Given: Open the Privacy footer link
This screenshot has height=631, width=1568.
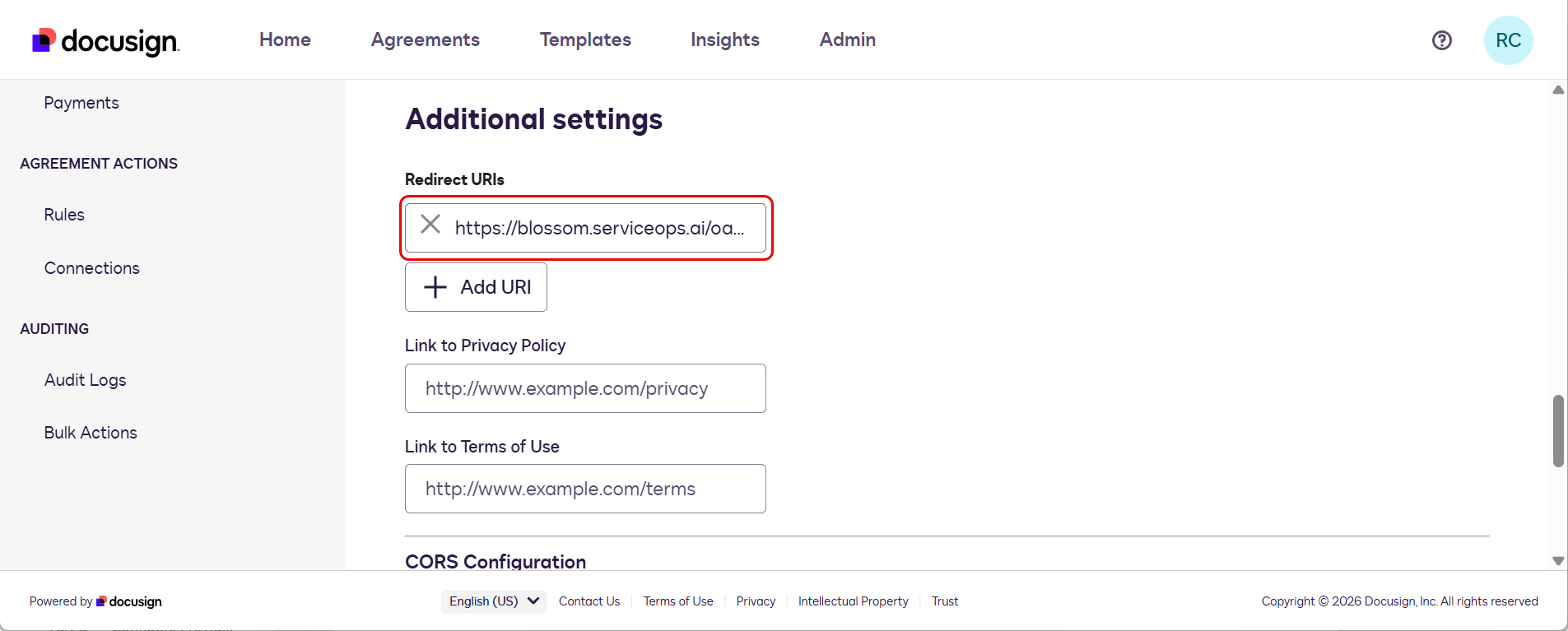Looking at the screenshot, I should point(756,601).
